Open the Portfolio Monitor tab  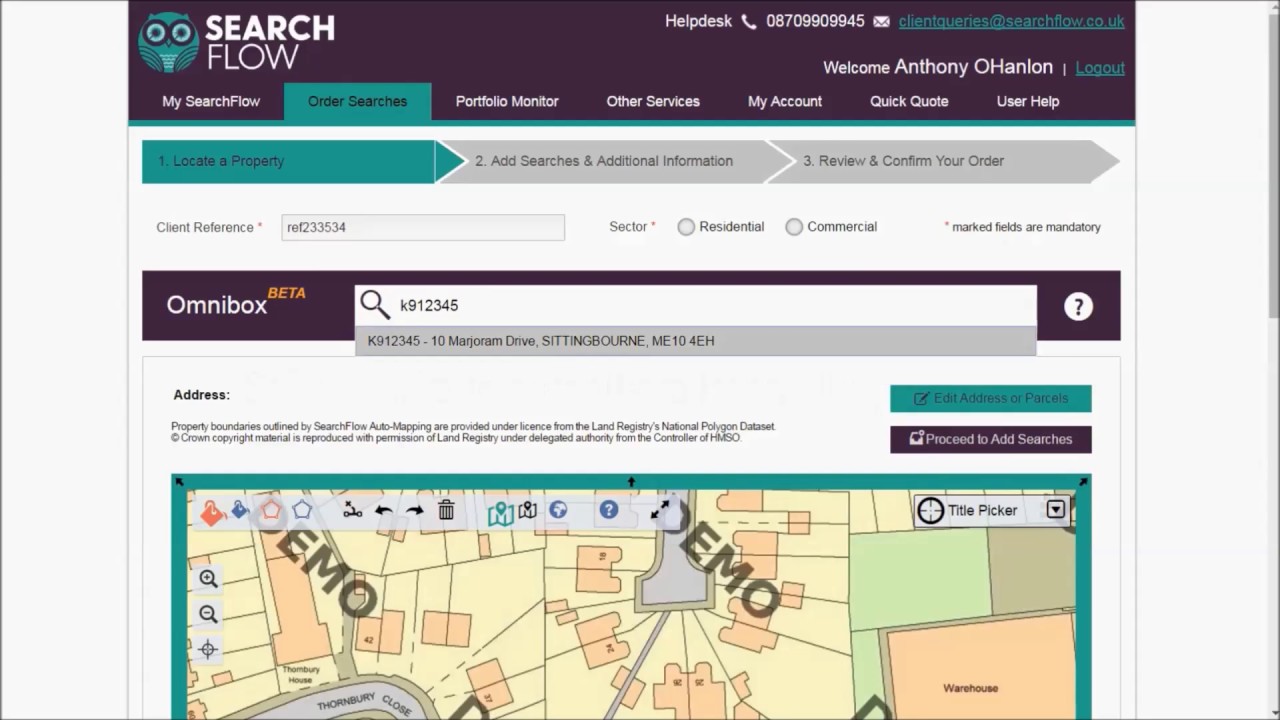click(507, 101)
